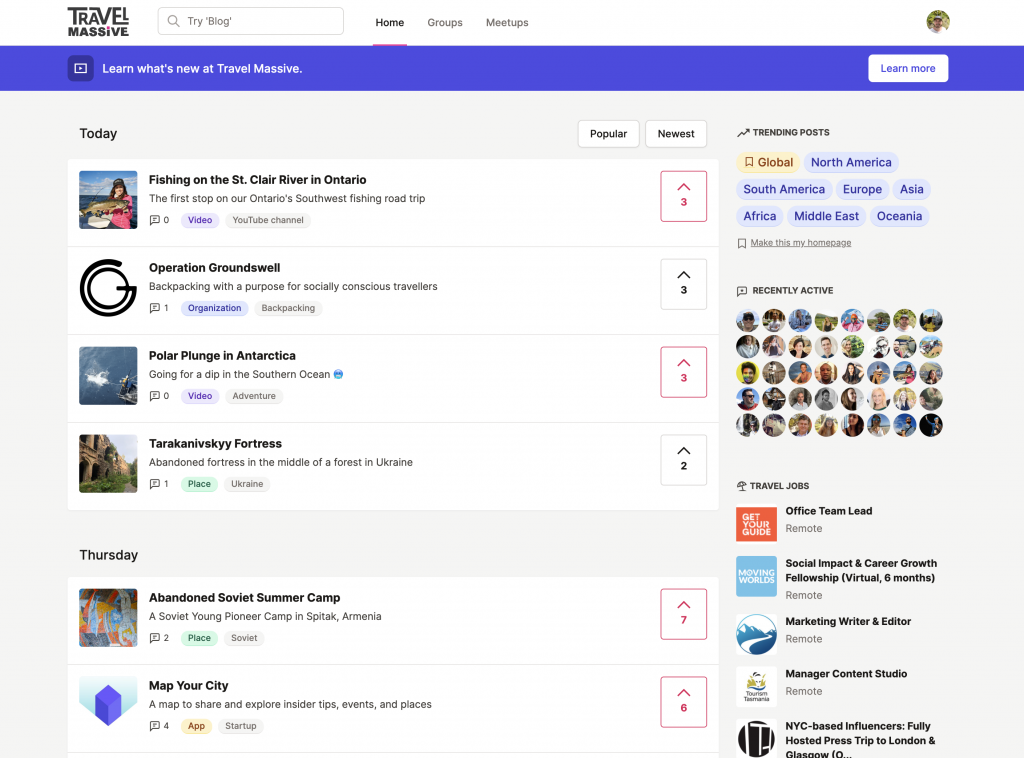Open 'Abandoned Soviet Summer Camp' title
This screenshot has height=758, width=1024.
coord(244,597)
